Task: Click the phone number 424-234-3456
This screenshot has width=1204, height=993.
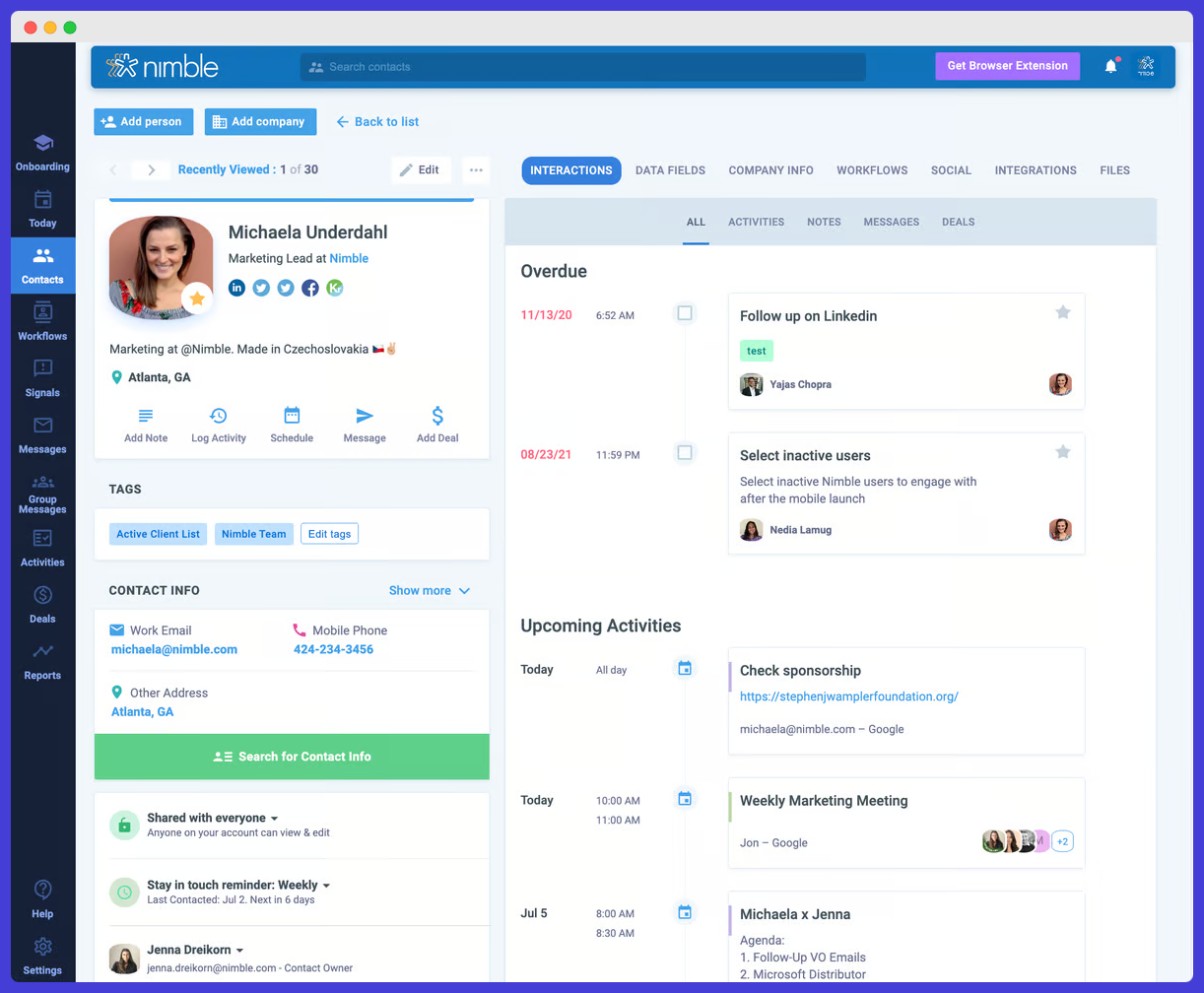Action: [x=333, y=649]
